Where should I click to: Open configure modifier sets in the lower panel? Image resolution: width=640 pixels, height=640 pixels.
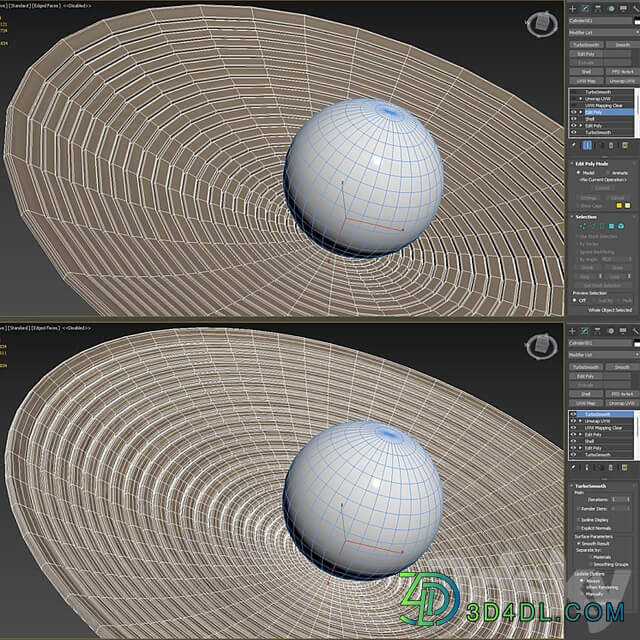(624, 468)
